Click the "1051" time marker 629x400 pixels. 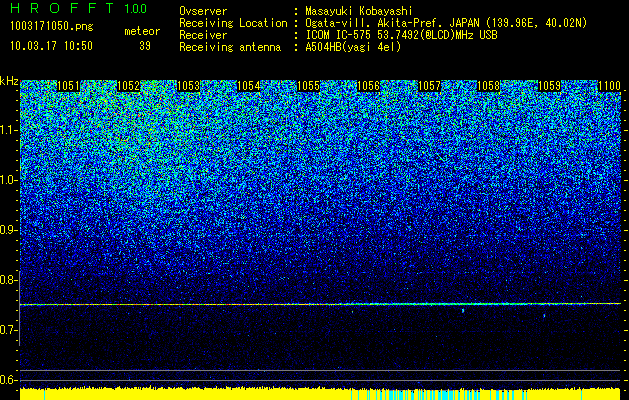tap(69, 86)
